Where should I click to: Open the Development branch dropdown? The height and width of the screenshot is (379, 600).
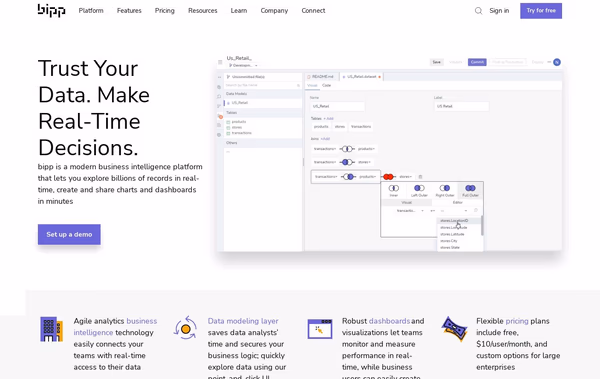243,65
